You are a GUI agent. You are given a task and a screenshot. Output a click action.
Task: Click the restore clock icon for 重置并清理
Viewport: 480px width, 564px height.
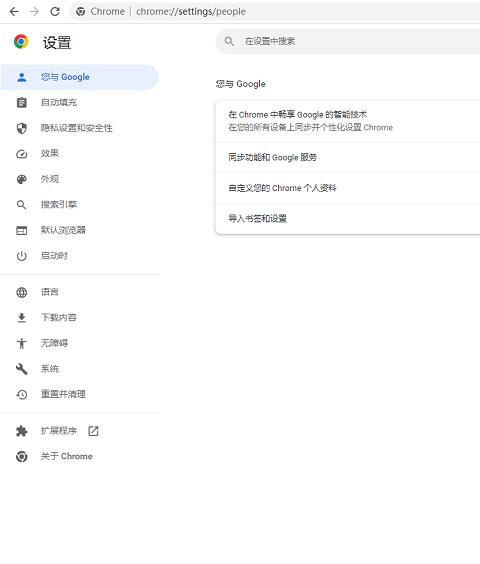click(22, 395)
